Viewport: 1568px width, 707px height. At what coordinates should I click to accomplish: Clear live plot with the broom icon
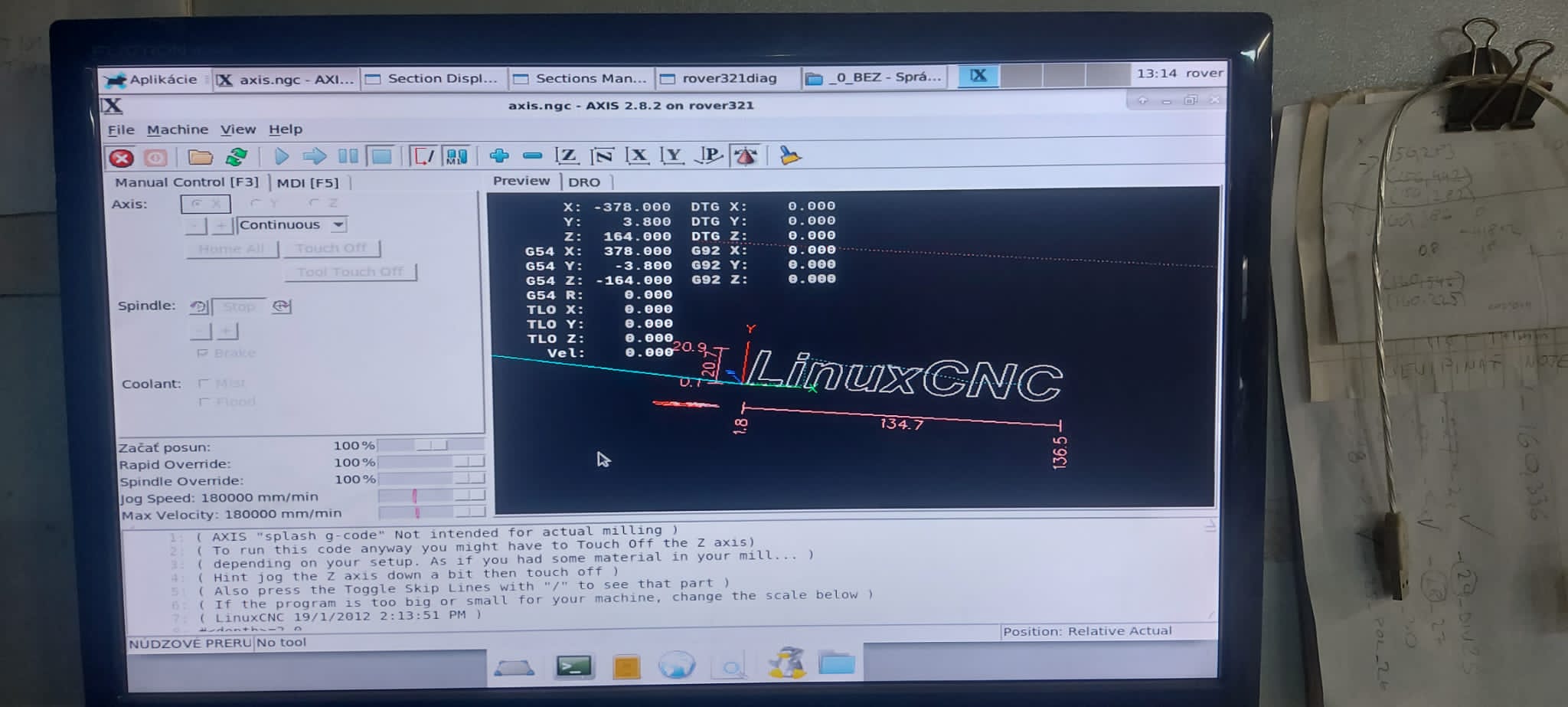[789, 156]
